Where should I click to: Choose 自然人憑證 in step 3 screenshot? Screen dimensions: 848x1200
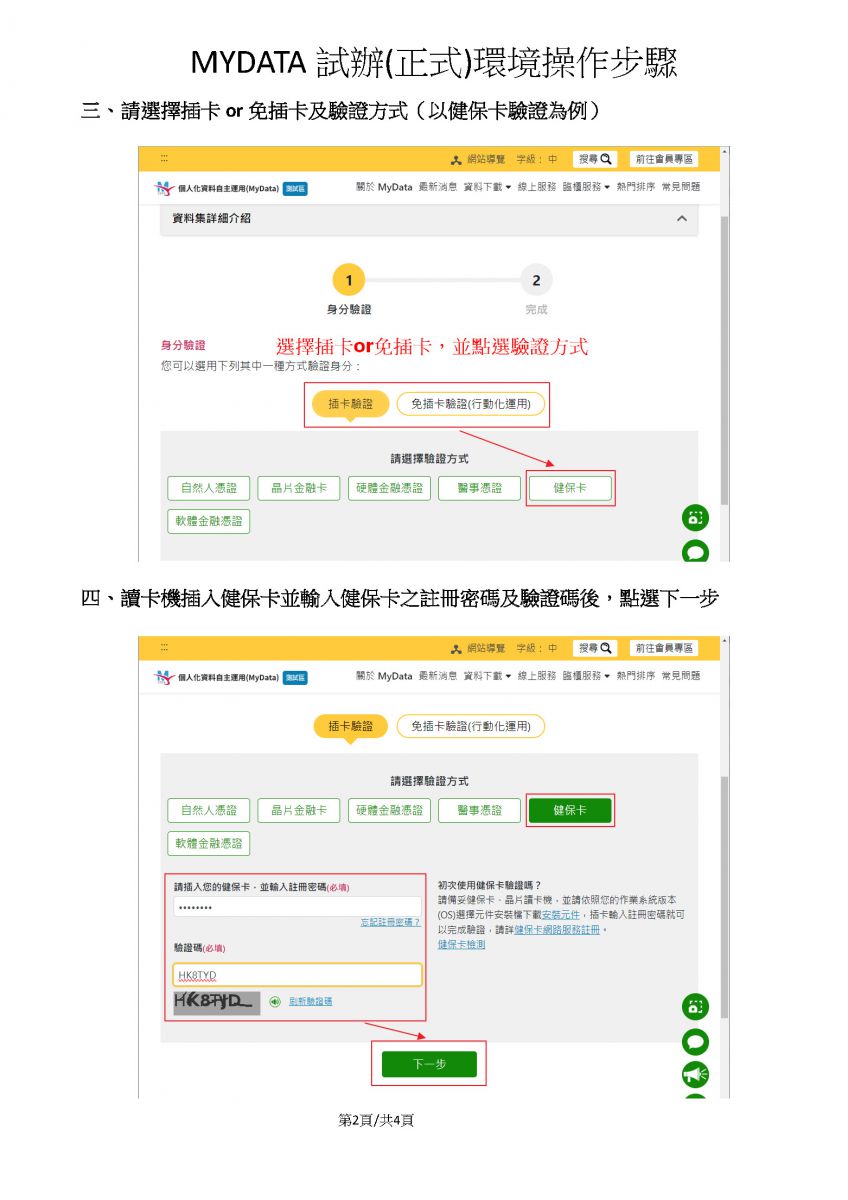[209, 488]
